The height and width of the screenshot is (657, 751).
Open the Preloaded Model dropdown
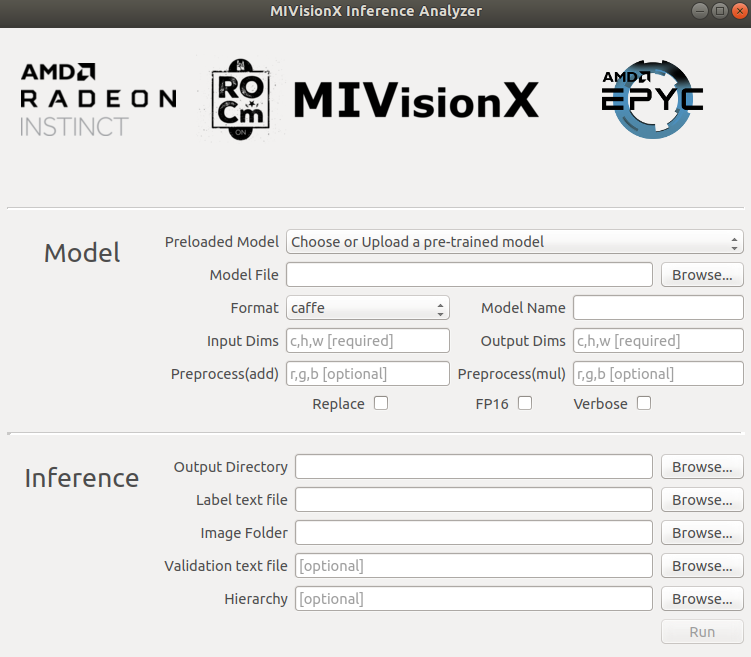click(514, 242)
